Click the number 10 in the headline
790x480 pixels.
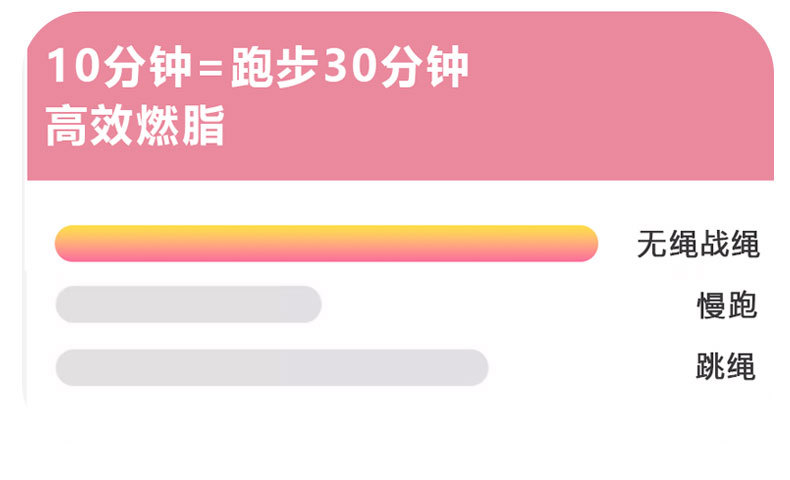[70, 68]
